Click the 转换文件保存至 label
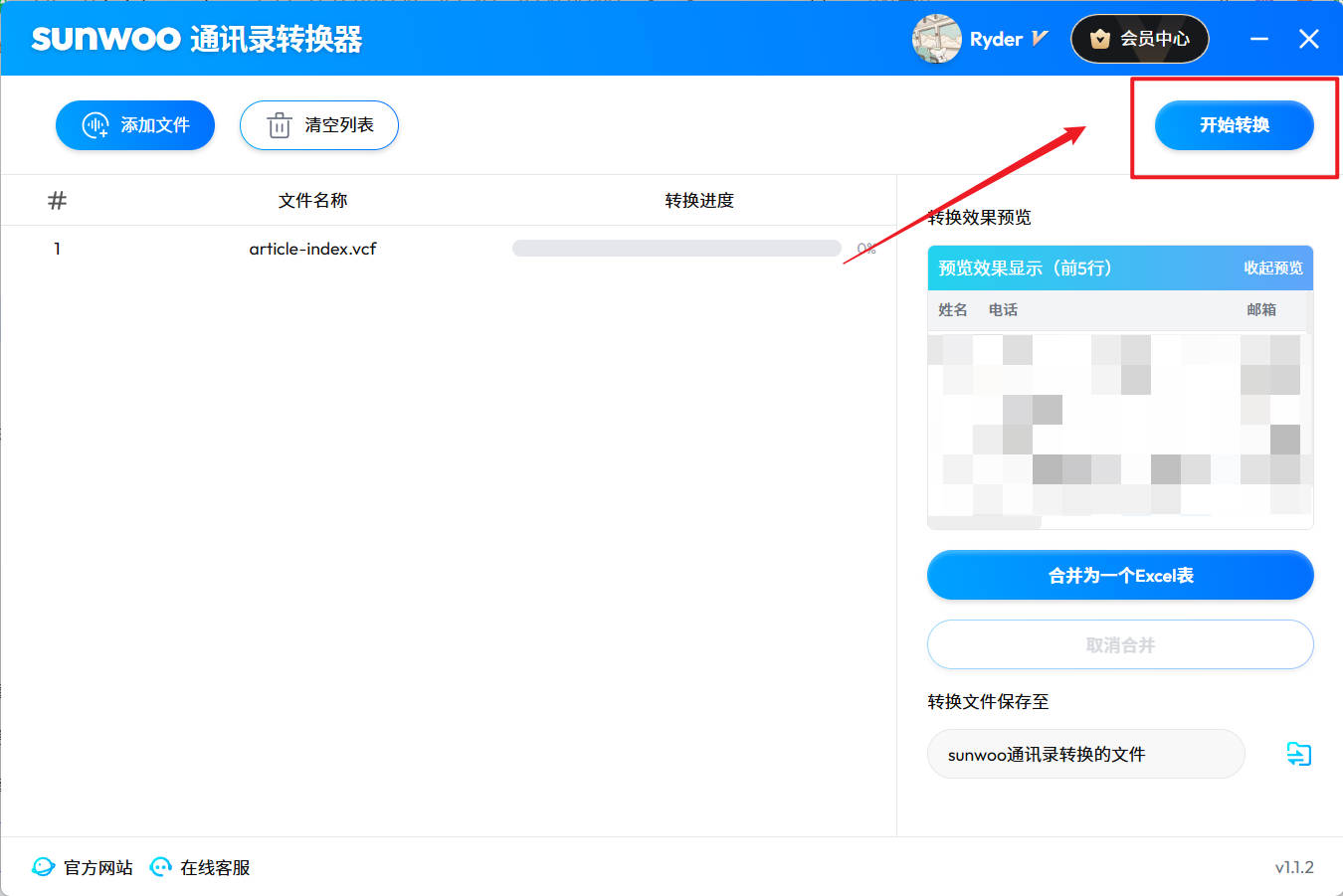This screenshot has height=896, width=1343. click(988, 701)
